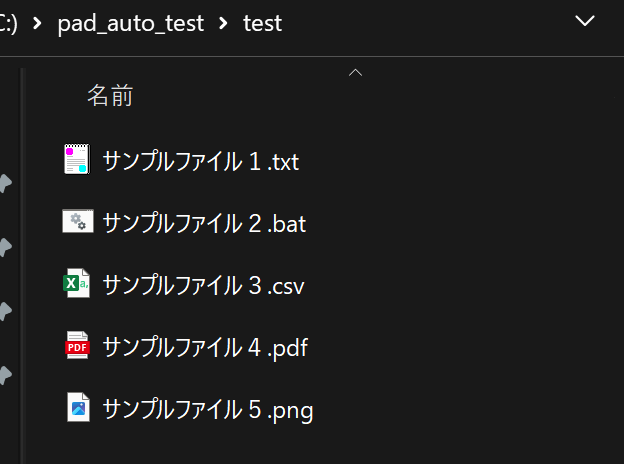Select file name サンプルファイル3.csv

[x=203, y=285]
